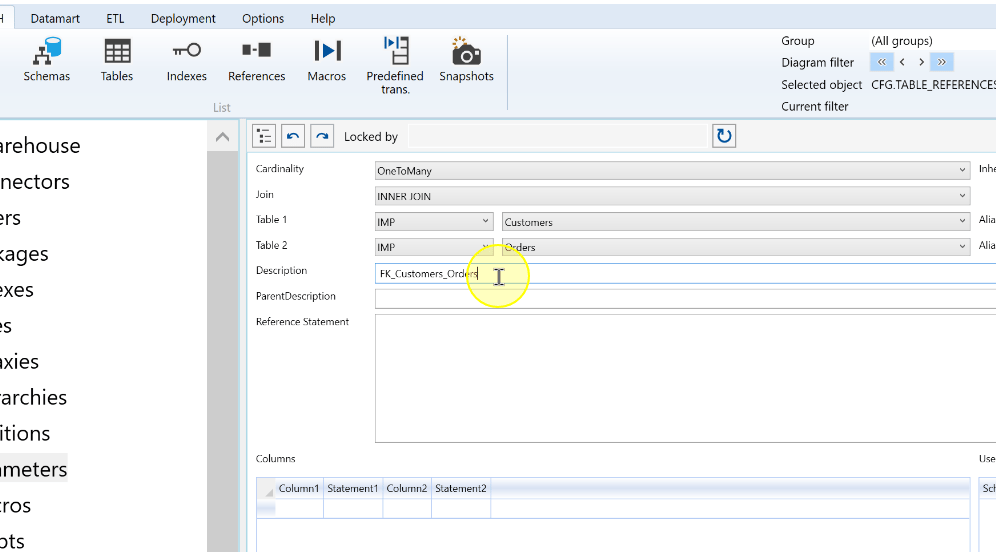This screenshot has width=996, height=552.
Task: Select the Column2 column header
Action: [407, 488]
